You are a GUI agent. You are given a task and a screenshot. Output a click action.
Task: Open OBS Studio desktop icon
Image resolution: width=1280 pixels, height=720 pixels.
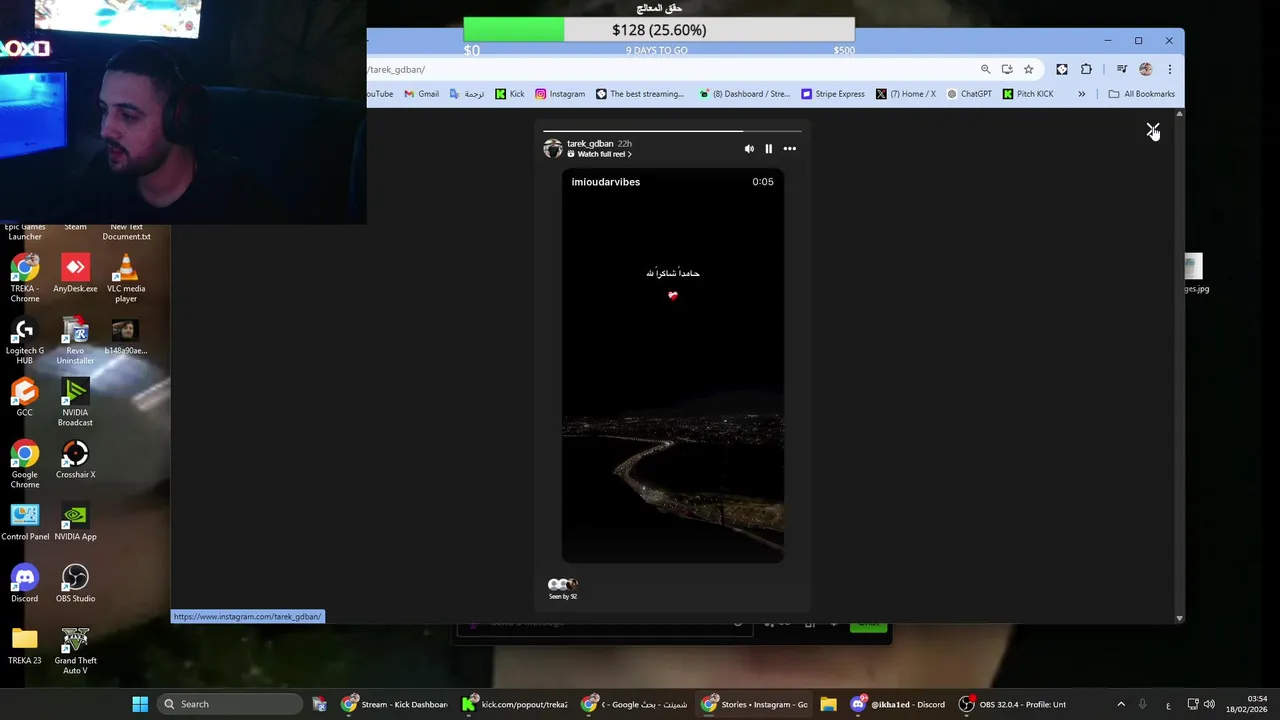pos(75,583)
